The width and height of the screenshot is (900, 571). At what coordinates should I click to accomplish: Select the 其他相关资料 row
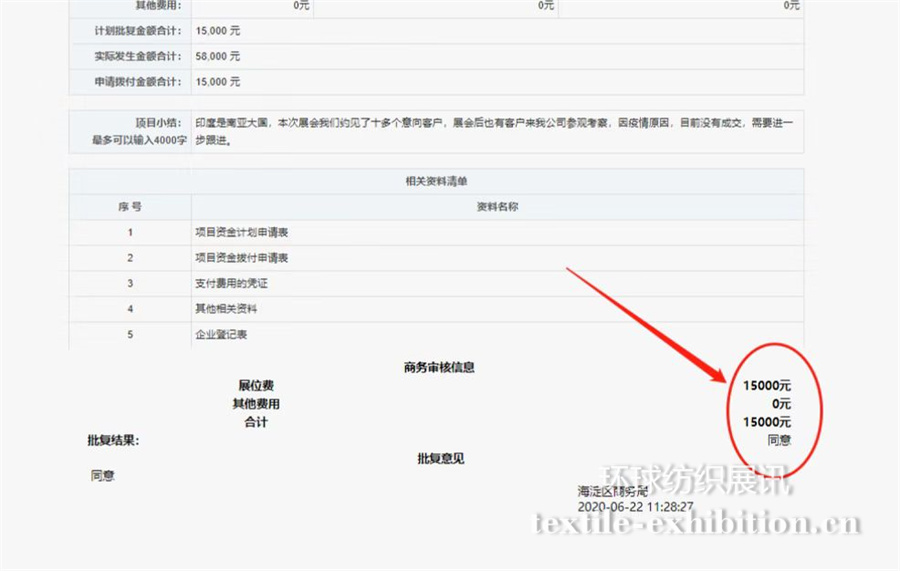pos(226,309)
